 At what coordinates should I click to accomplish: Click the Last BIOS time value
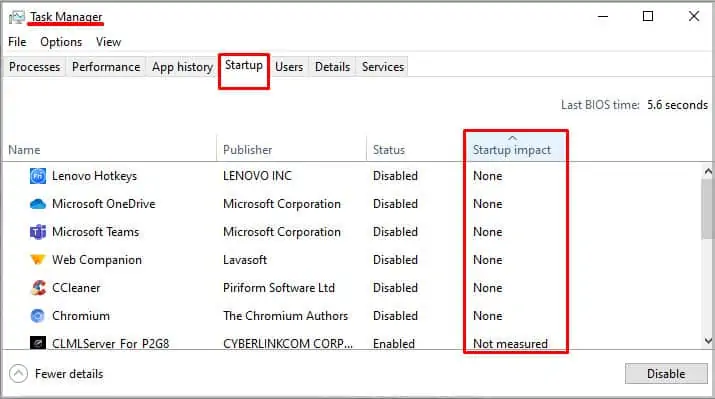[x=678, y=105]
